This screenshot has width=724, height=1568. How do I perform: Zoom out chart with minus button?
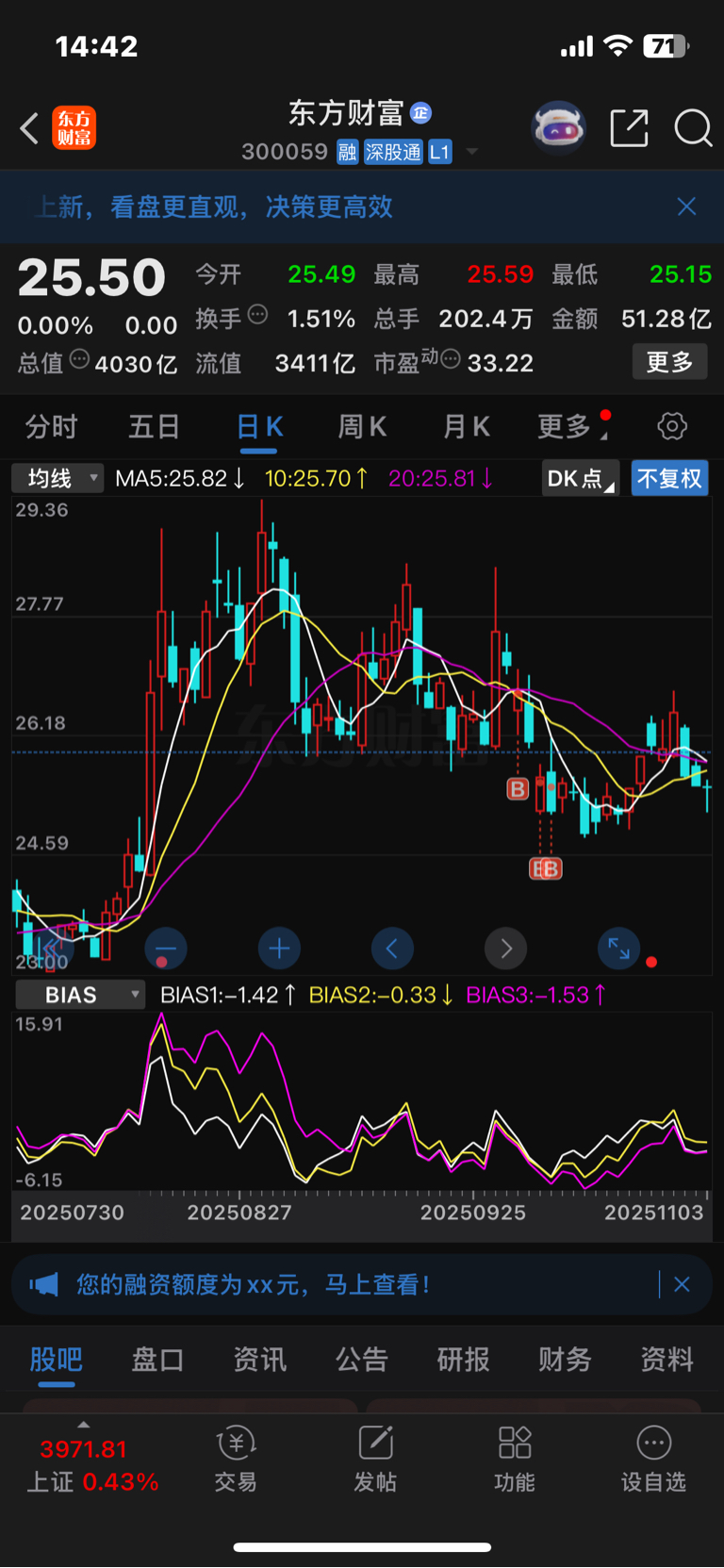166,949
